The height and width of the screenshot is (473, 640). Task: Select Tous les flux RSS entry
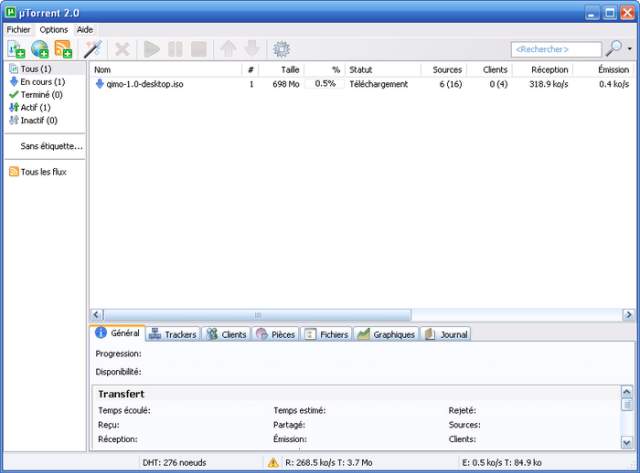(44, 172)
